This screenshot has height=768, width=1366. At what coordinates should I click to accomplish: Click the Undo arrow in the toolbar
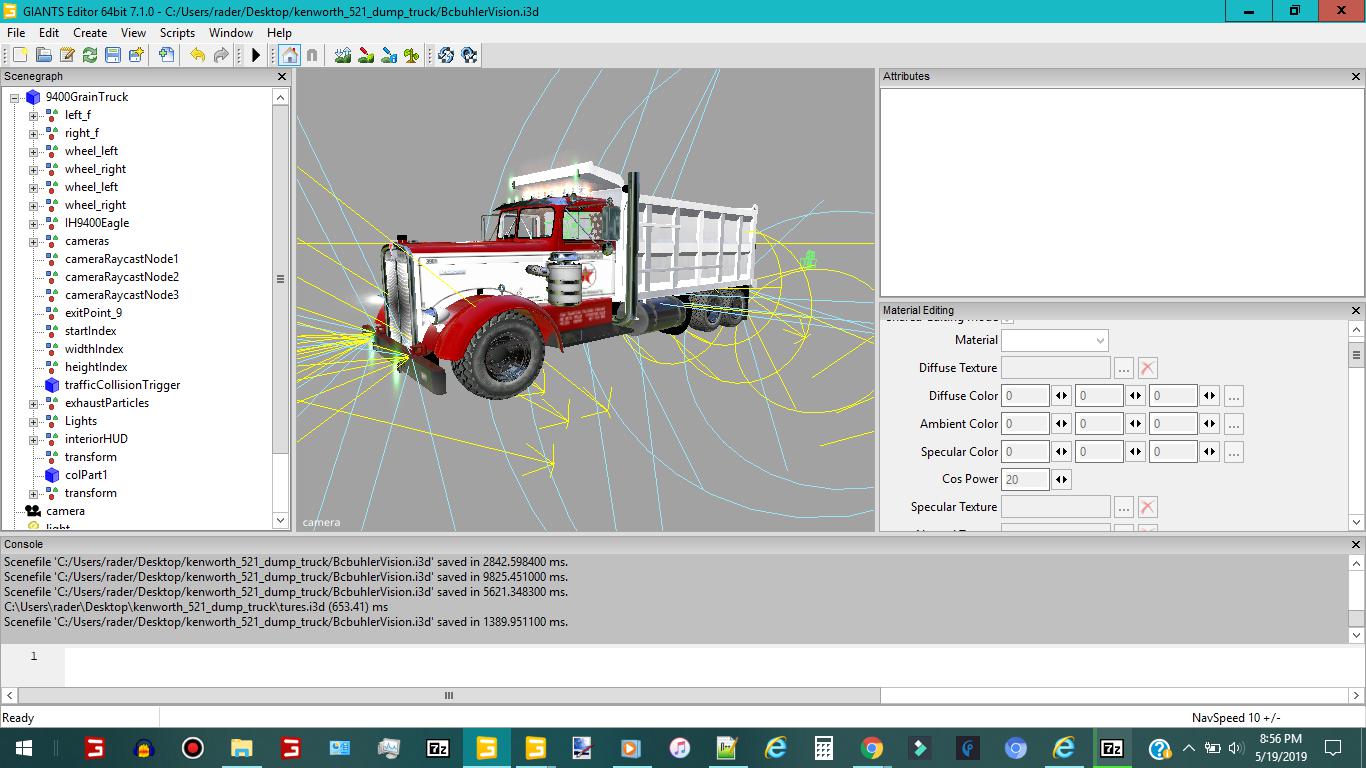(x=197, y=55)
